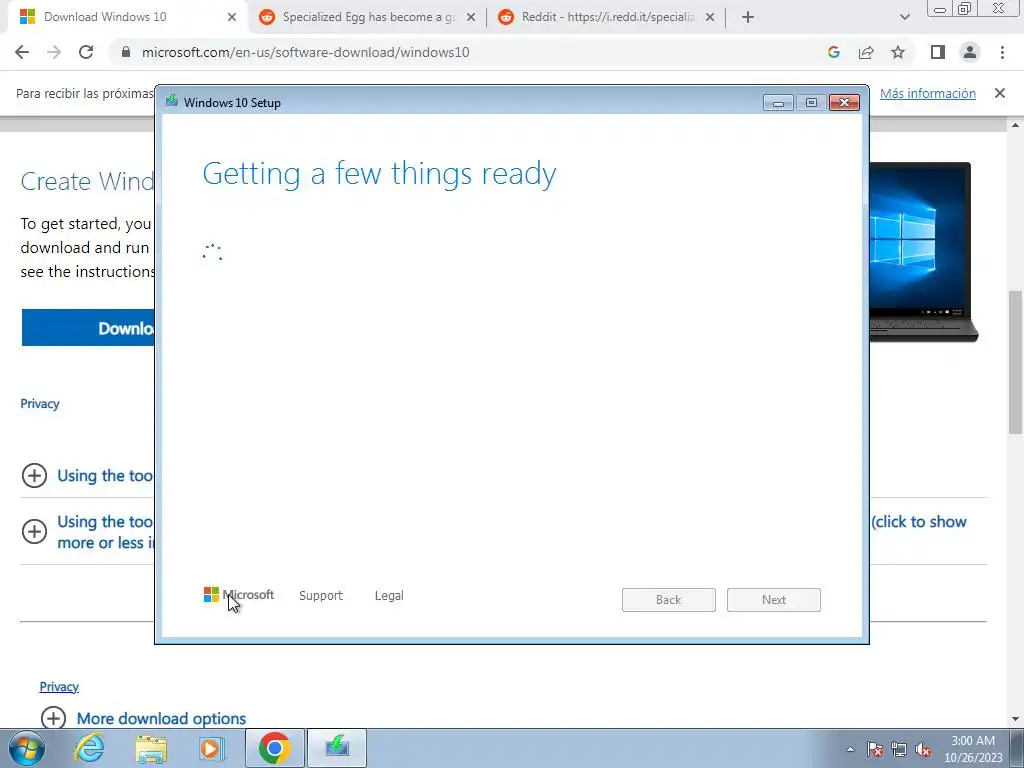Click the Microsoft logo in Setup
This screenshot has height=768, width=1024.
click(x=239, y=595)
